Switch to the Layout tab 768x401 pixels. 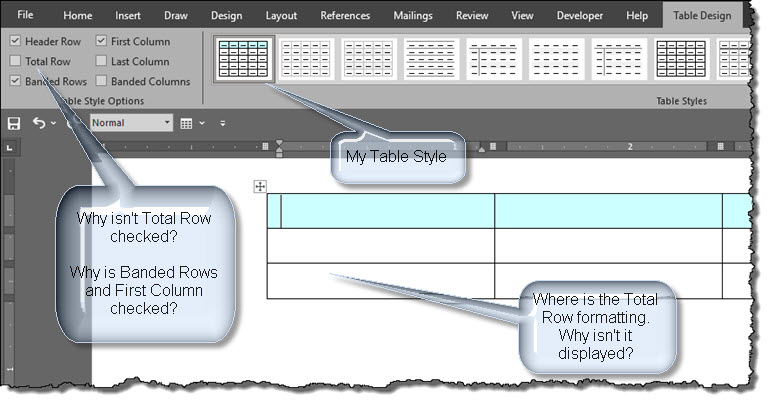(281, 15)
